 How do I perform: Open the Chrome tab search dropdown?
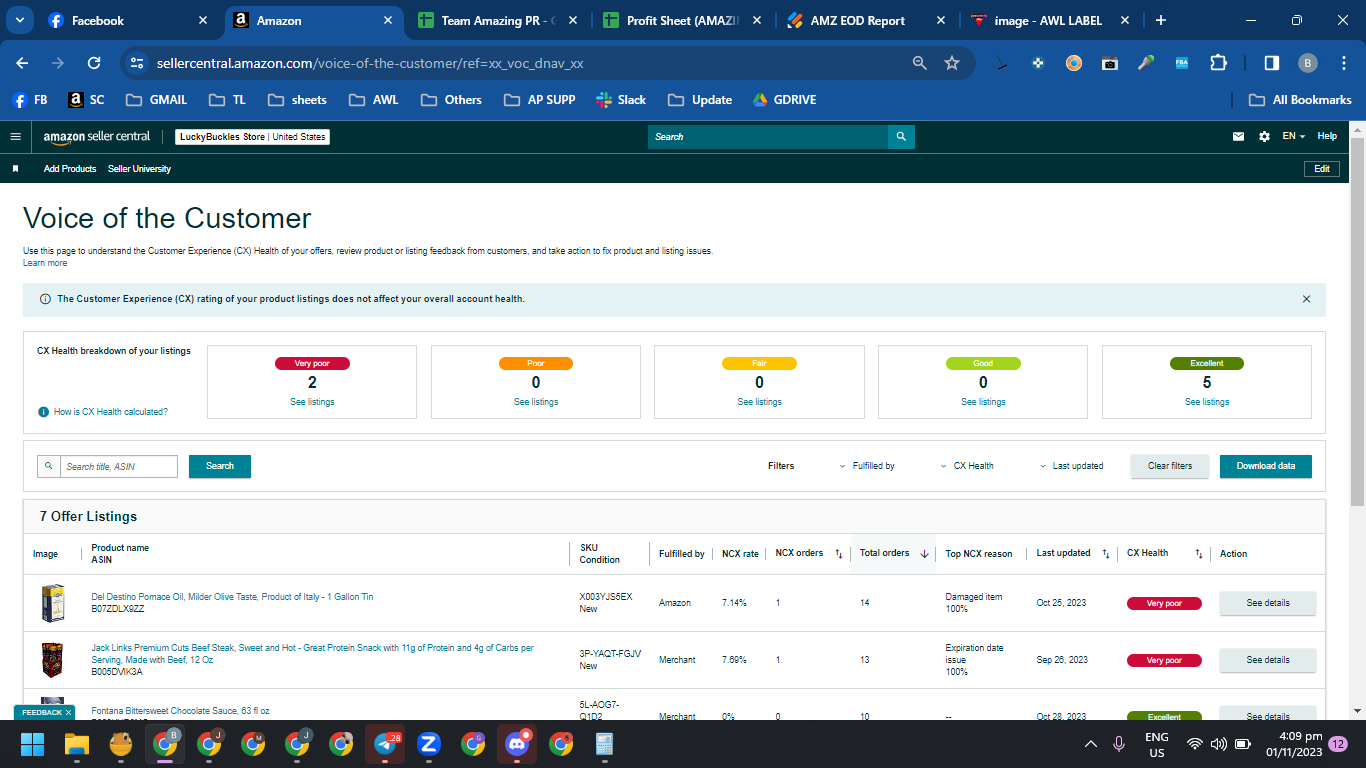[21, 20]
